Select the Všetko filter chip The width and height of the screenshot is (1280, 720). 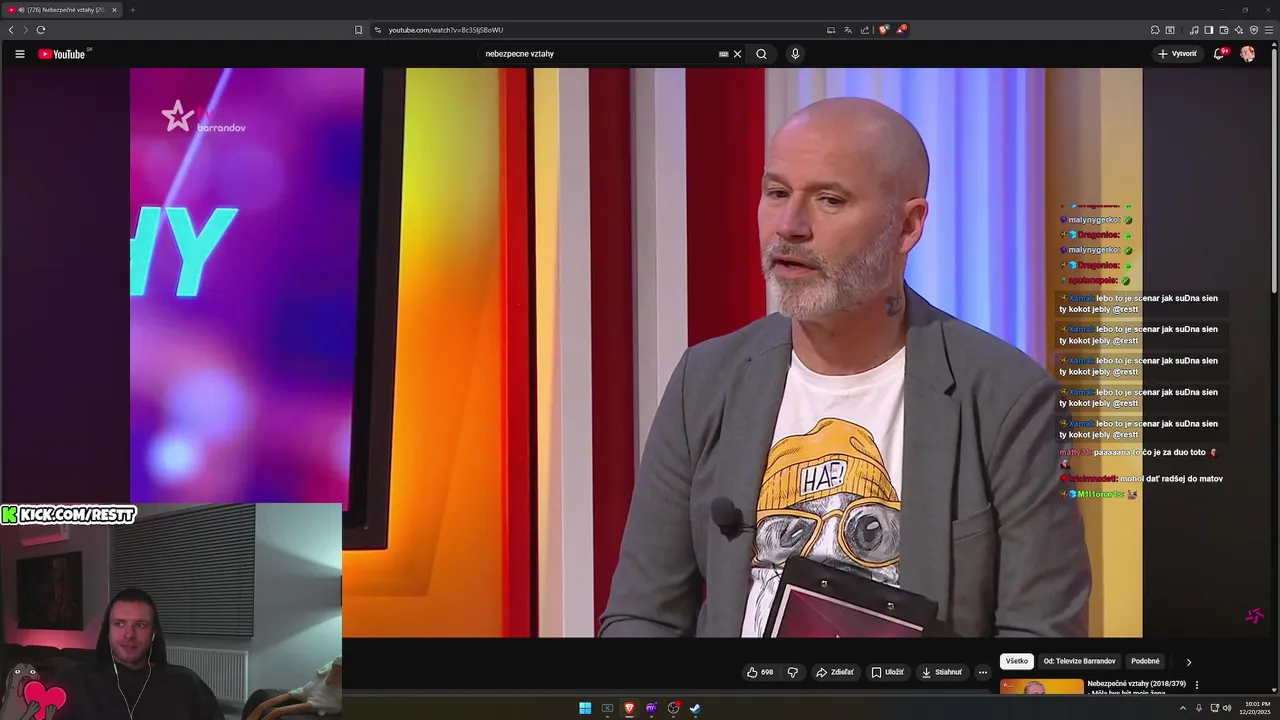pyautogui.click(x=1017, y=661)
